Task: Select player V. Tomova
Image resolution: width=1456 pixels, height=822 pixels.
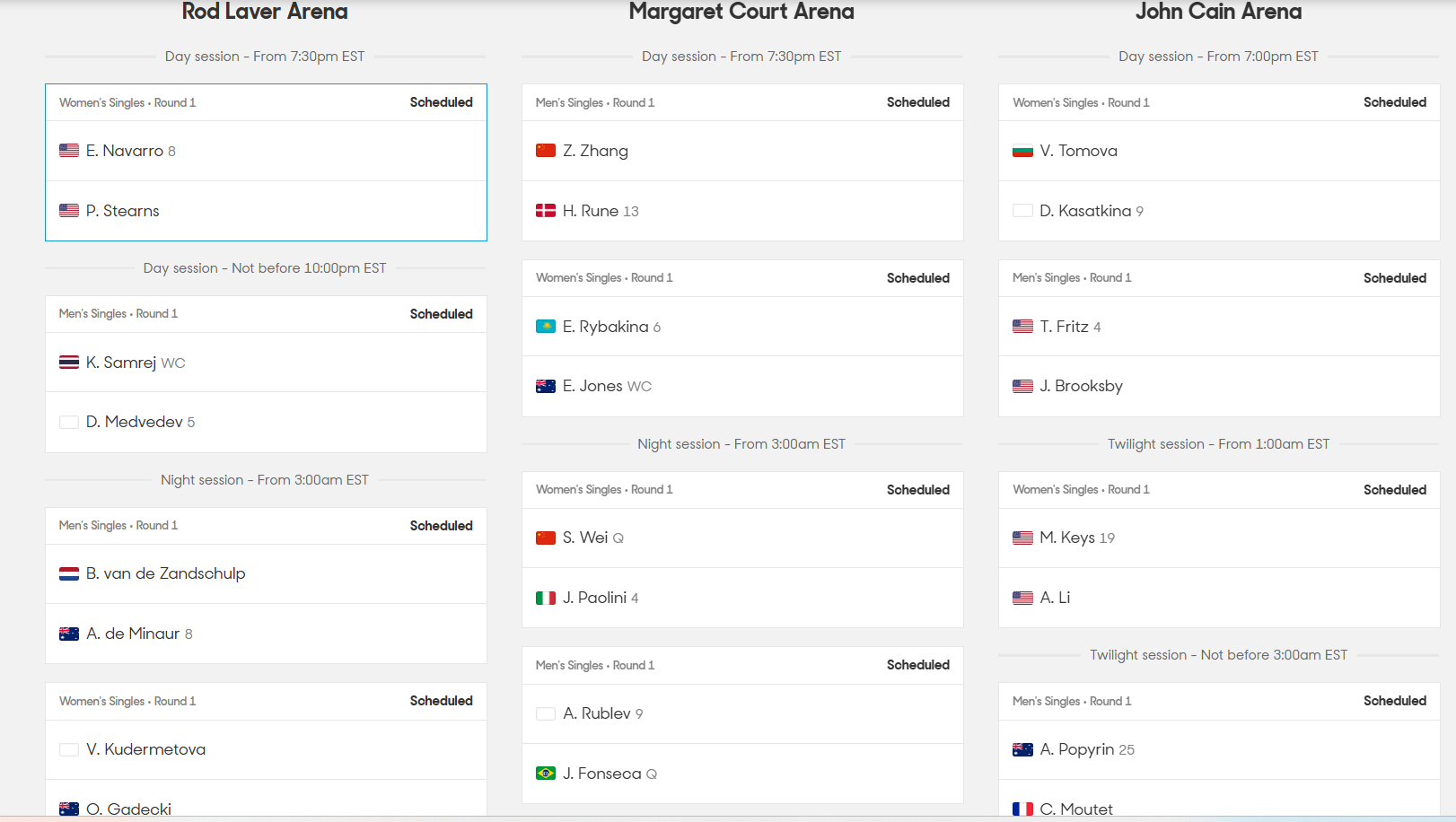Action: coord(1078,151)
